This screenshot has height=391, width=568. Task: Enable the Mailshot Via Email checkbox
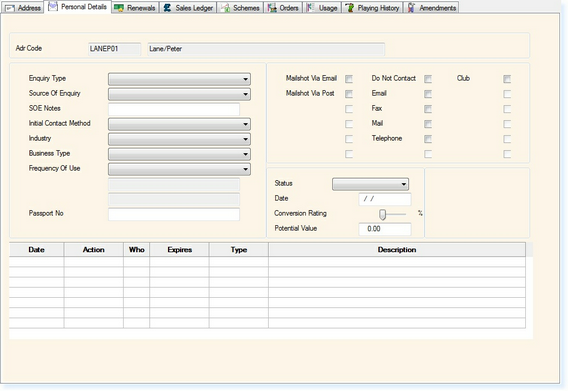coord(349,79)
